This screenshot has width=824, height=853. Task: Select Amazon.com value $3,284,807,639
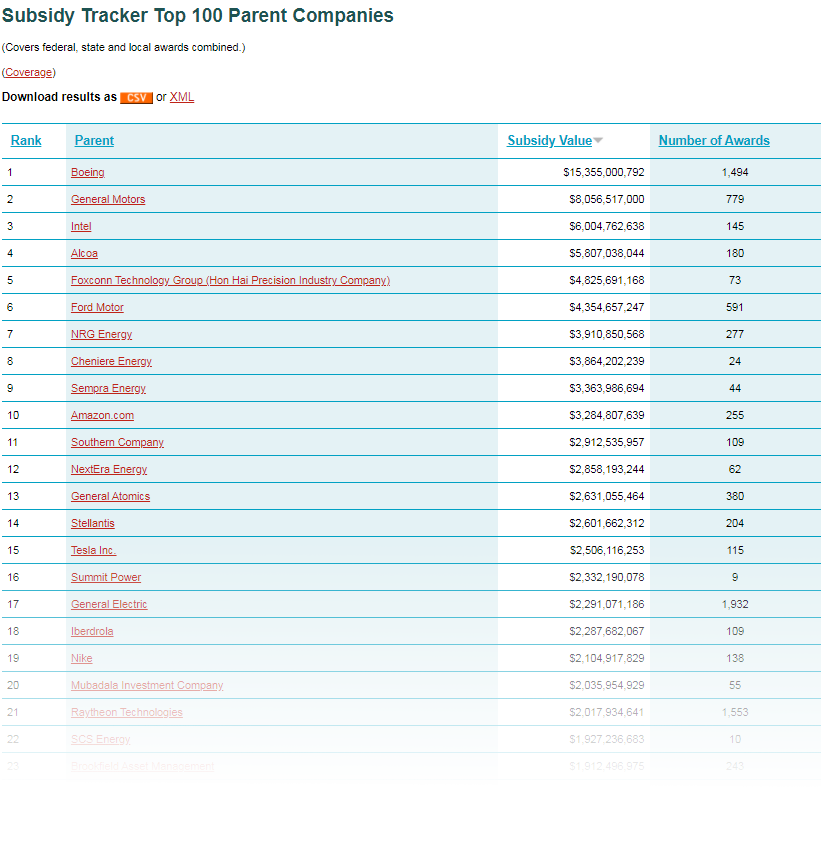pos(606,416)
